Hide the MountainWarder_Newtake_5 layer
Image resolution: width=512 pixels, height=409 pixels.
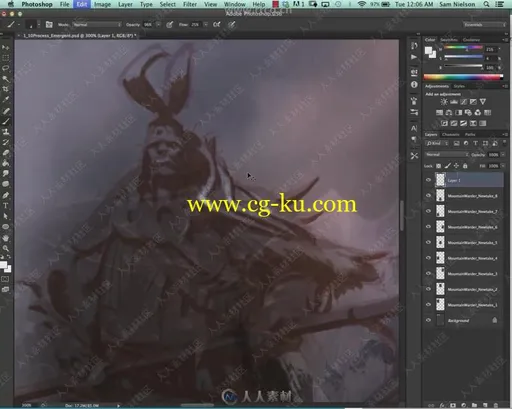[428, 242]
